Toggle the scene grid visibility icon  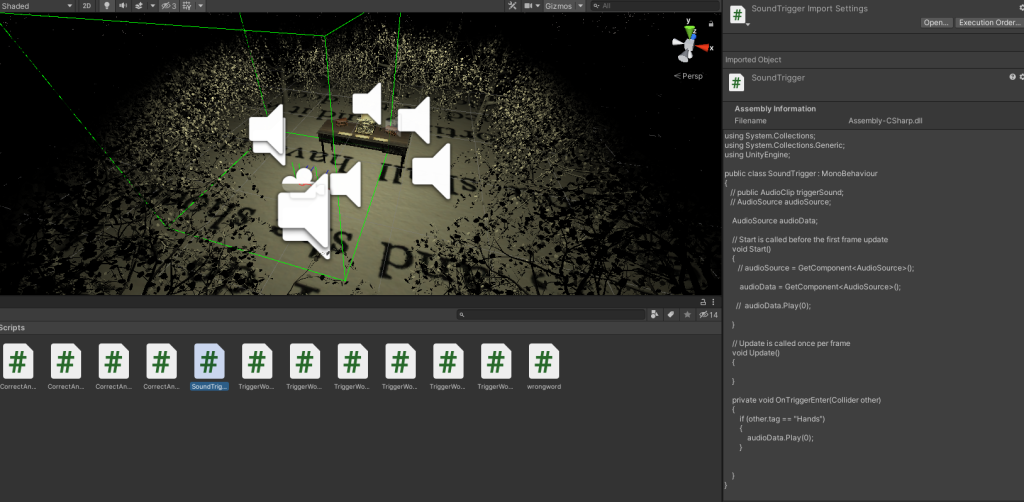click(x=187, y=6)
